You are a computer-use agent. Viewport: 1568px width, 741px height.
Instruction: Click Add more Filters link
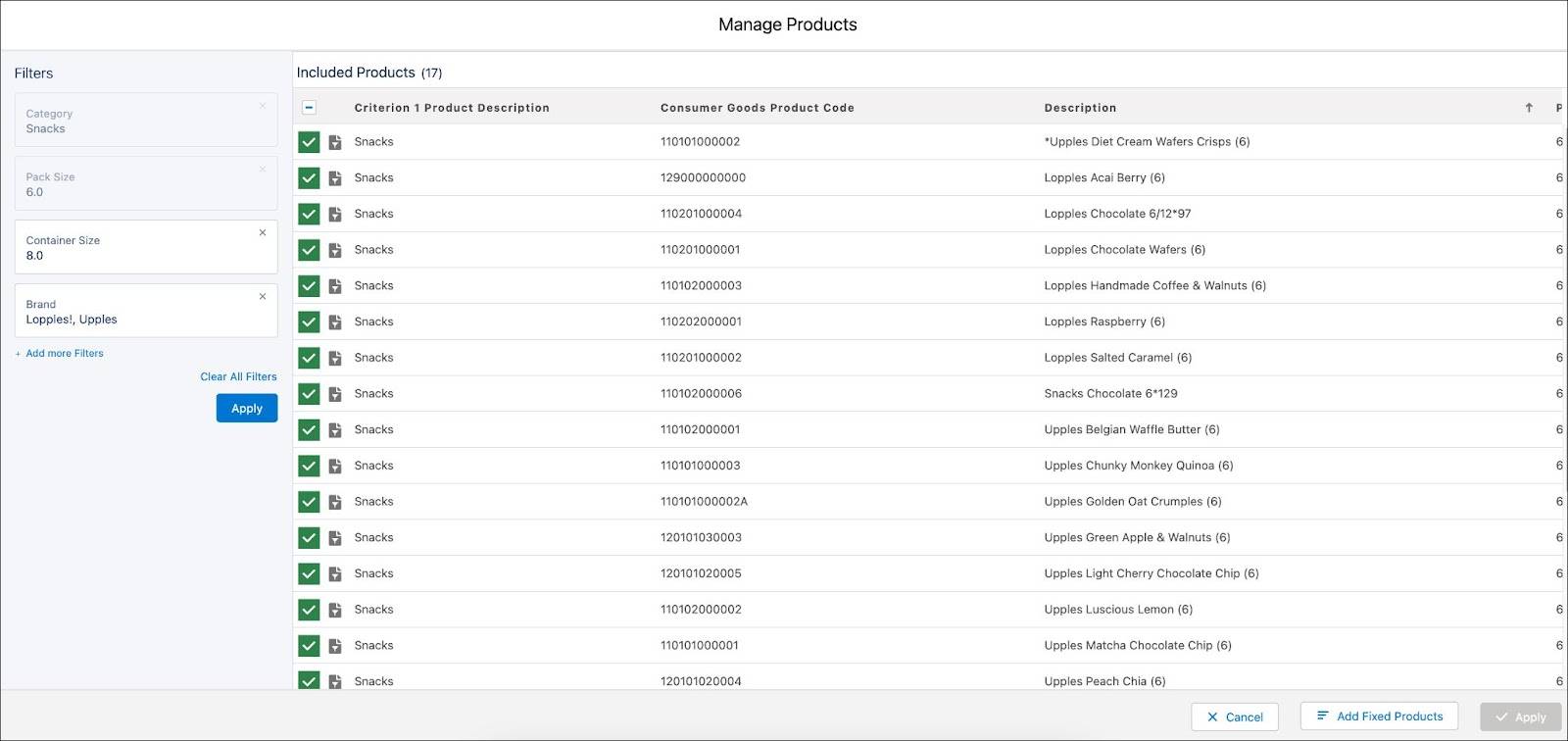click(x=59, y=354)
